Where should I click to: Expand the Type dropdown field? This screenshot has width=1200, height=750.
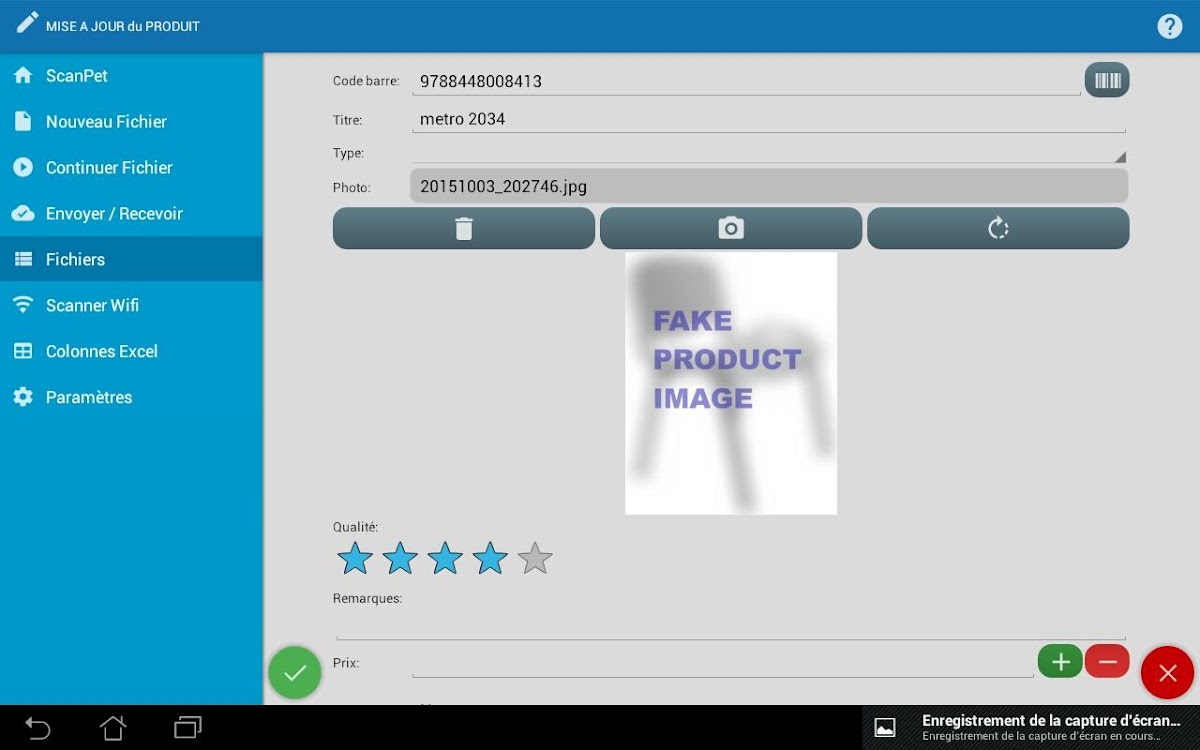[x=768, y=153]
